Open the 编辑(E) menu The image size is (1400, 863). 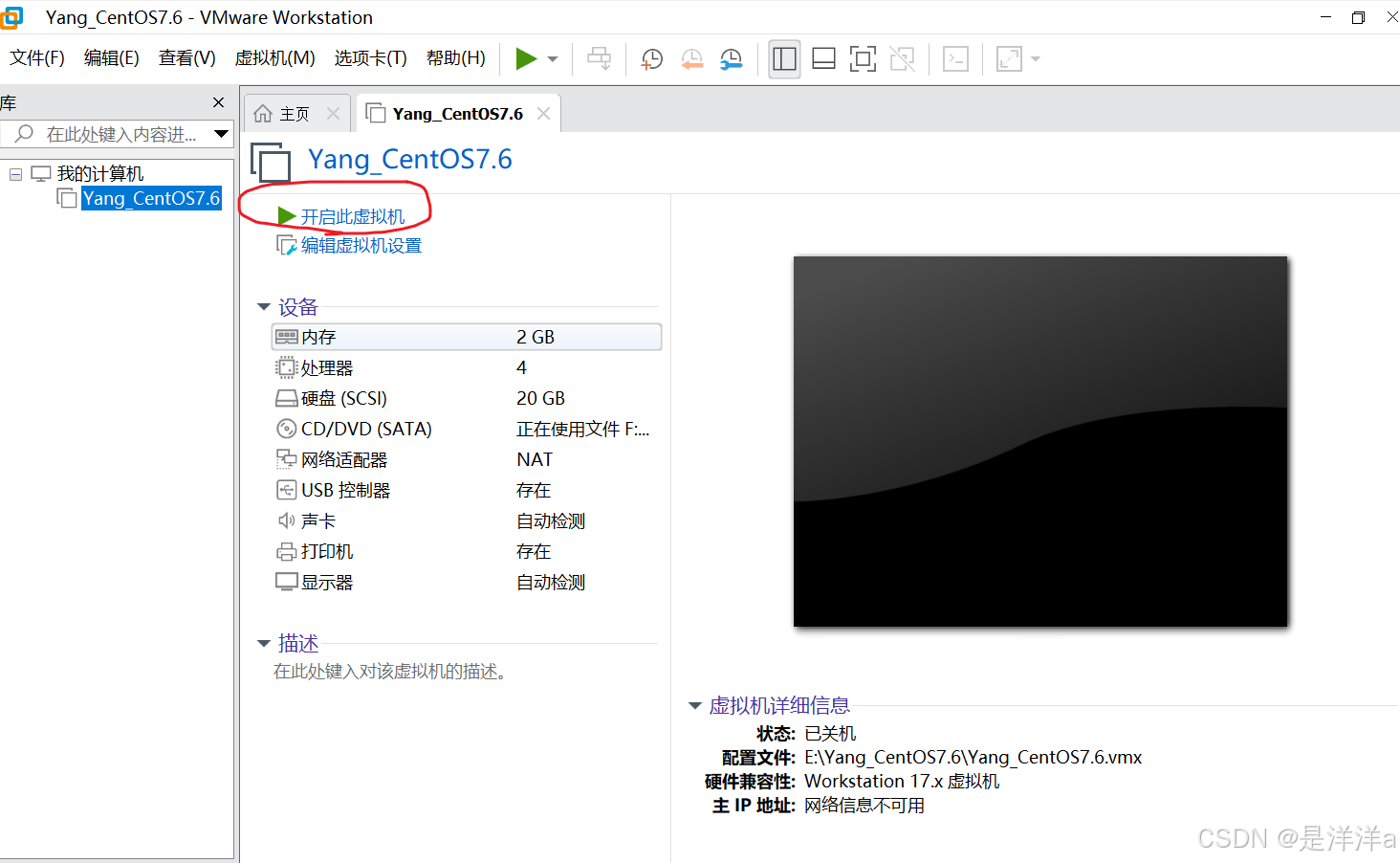pos(112,58)
